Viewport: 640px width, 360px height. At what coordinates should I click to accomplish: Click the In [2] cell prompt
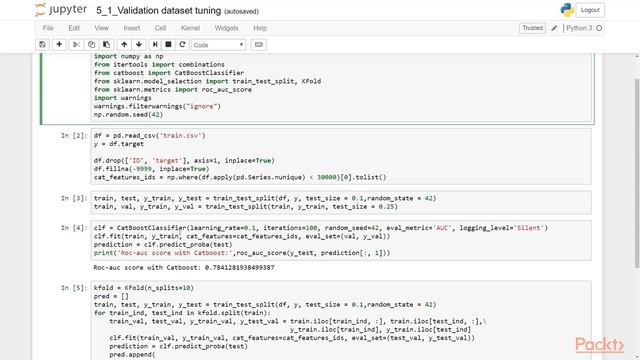(x=74, y=136)
